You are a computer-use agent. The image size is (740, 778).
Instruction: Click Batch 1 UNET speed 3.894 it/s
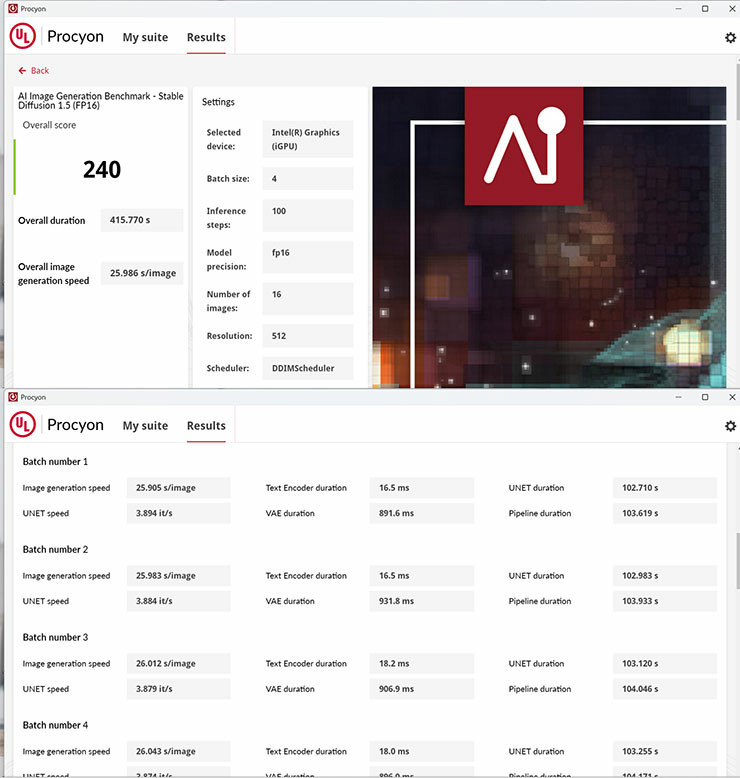tap(179, 513)
